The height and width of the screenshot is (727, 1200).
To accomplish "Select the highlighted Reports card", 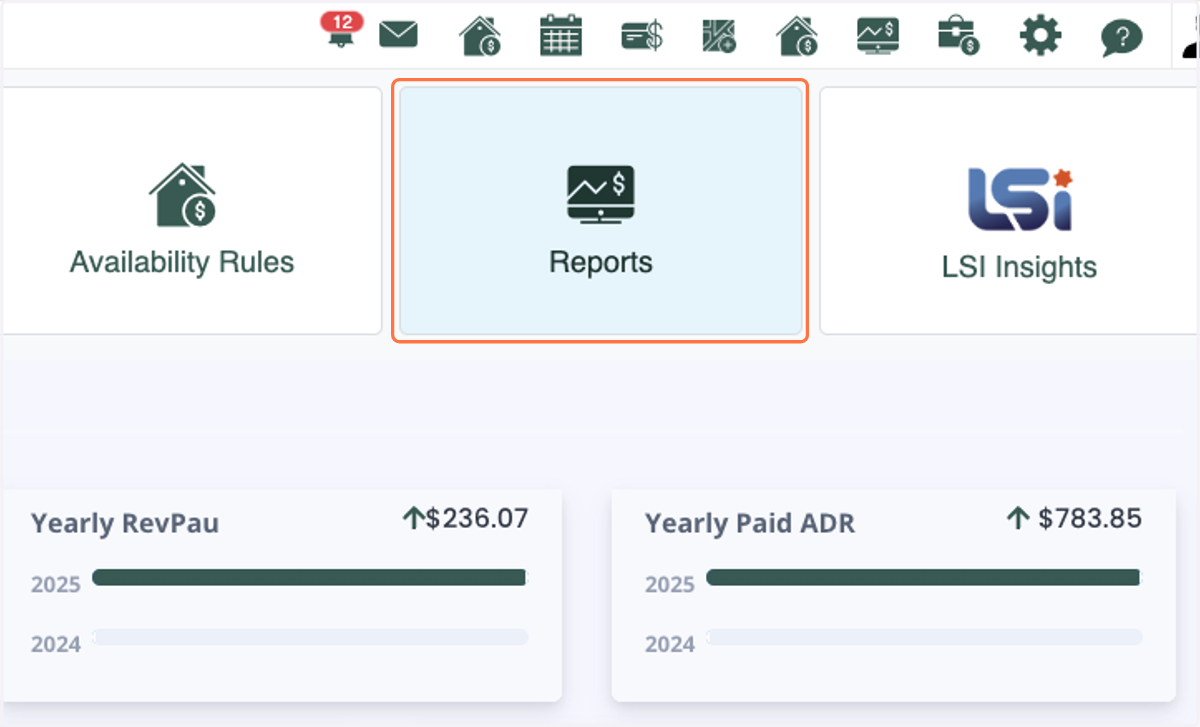I will coord(600,211).
